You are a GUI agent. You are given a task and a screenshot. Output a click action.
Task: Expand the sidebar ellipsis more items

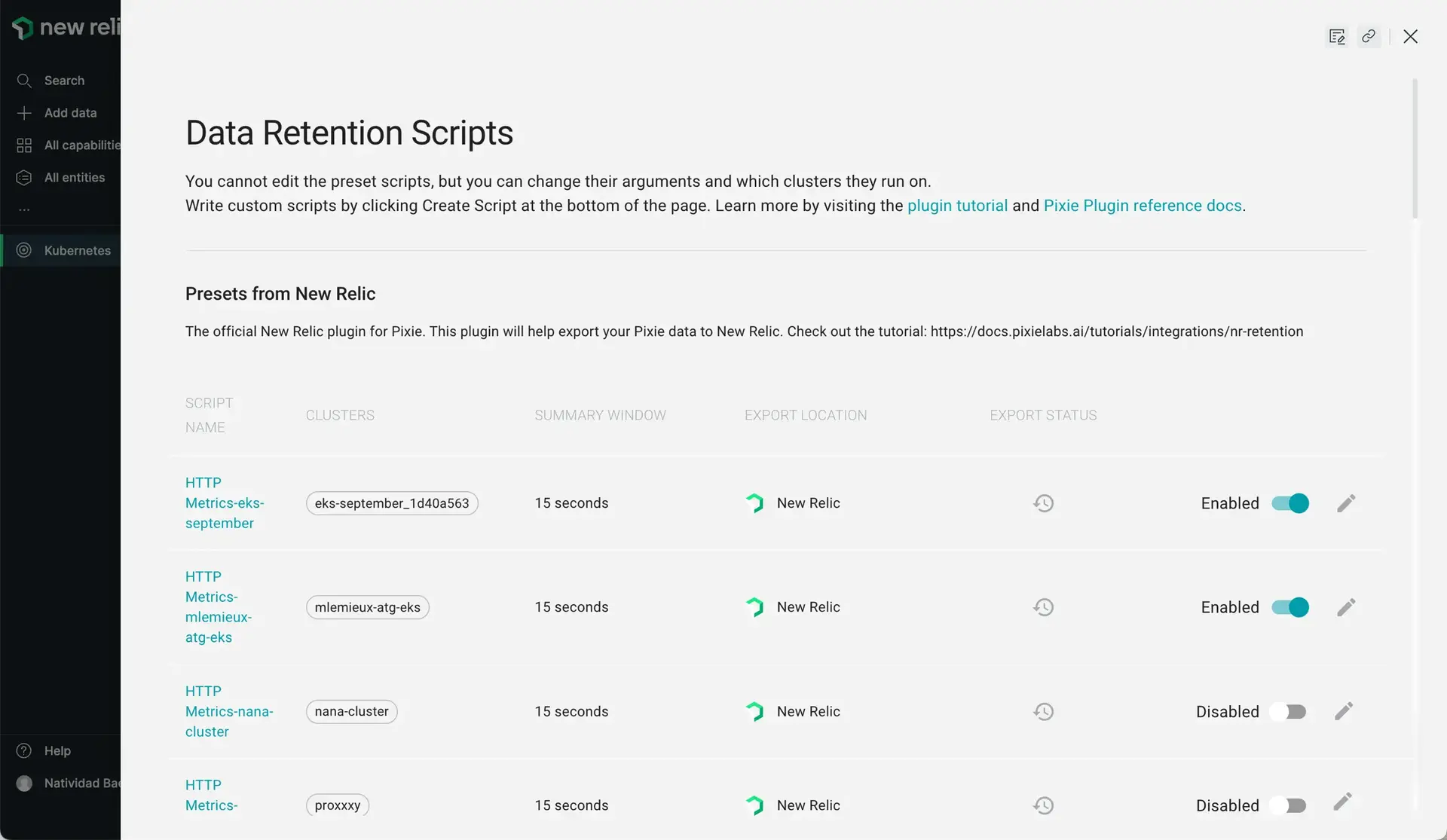coord(24,209)
